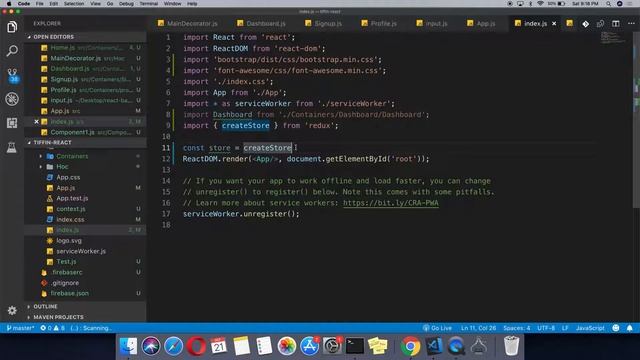Change the LF end of line sequence
640x360 pixels.
(x=565, y=328)
